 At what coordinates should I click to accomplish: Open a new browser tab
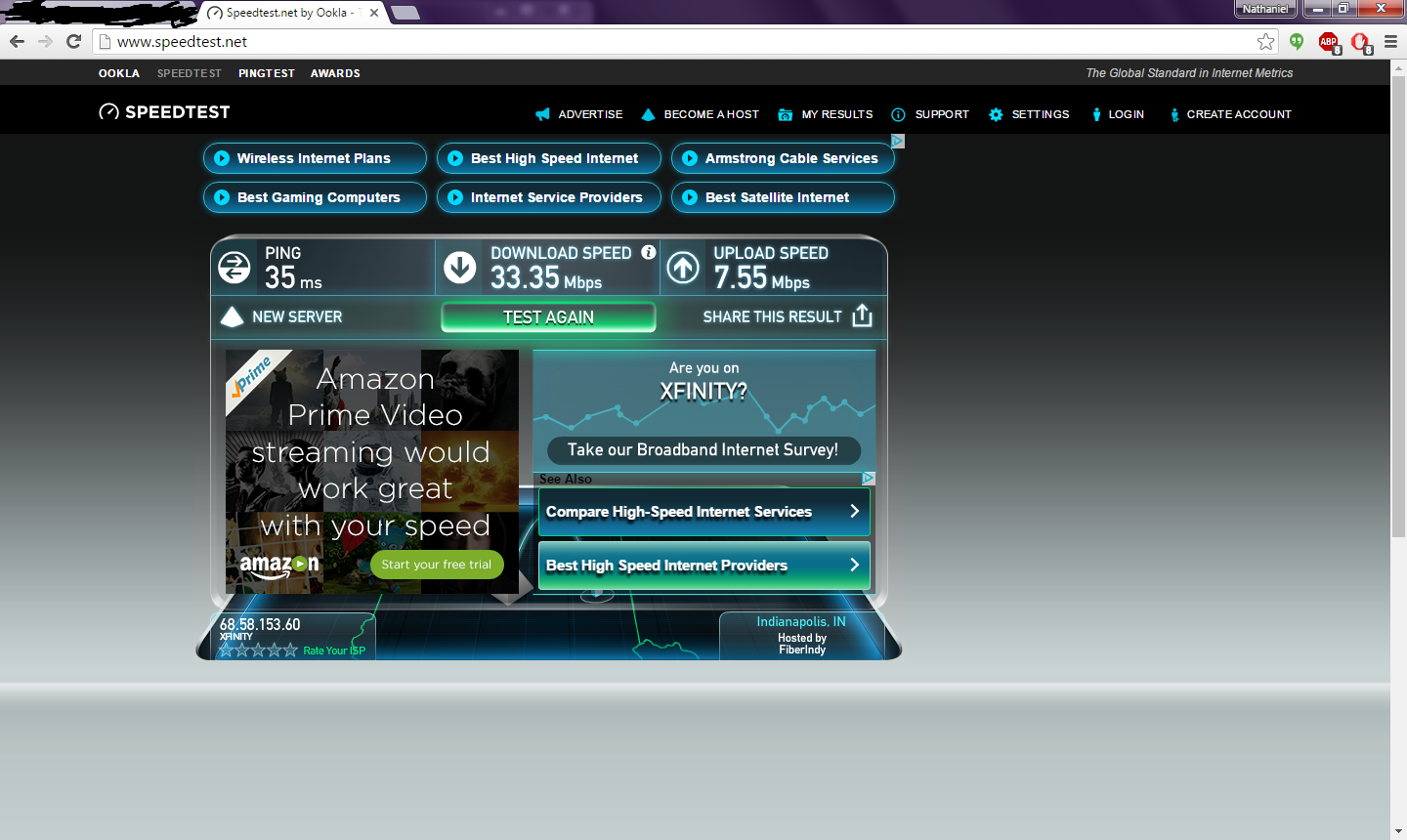405,13
